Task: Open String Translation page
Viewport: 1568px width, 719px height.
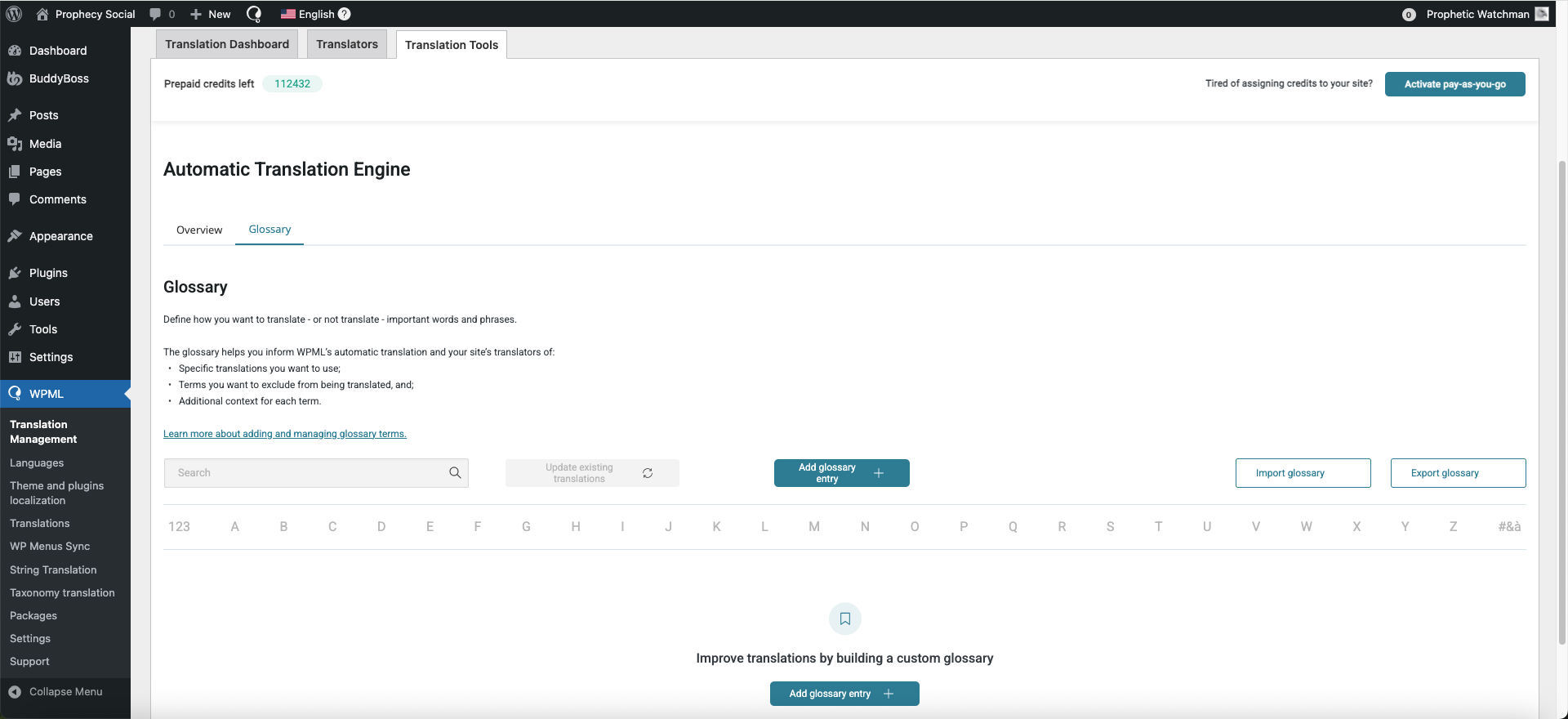Action: (x=53, y=569)
